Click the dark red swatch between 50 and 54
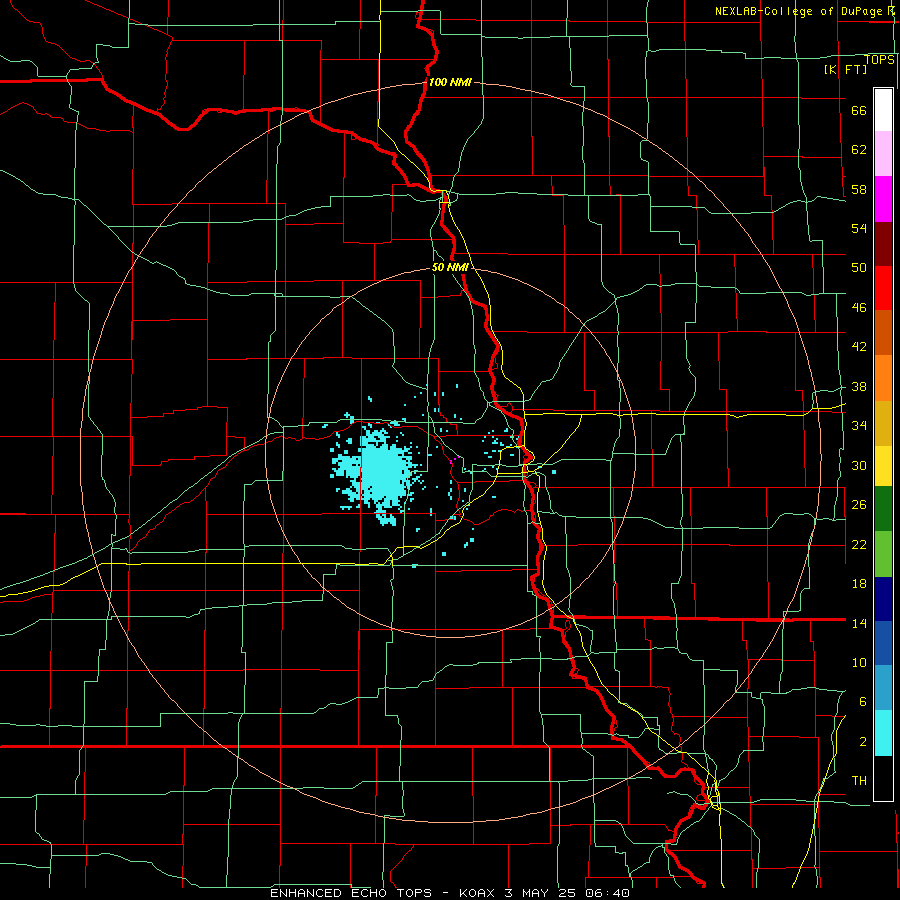Viewport: 900px width, 900px height. click(x=883, y=245)
